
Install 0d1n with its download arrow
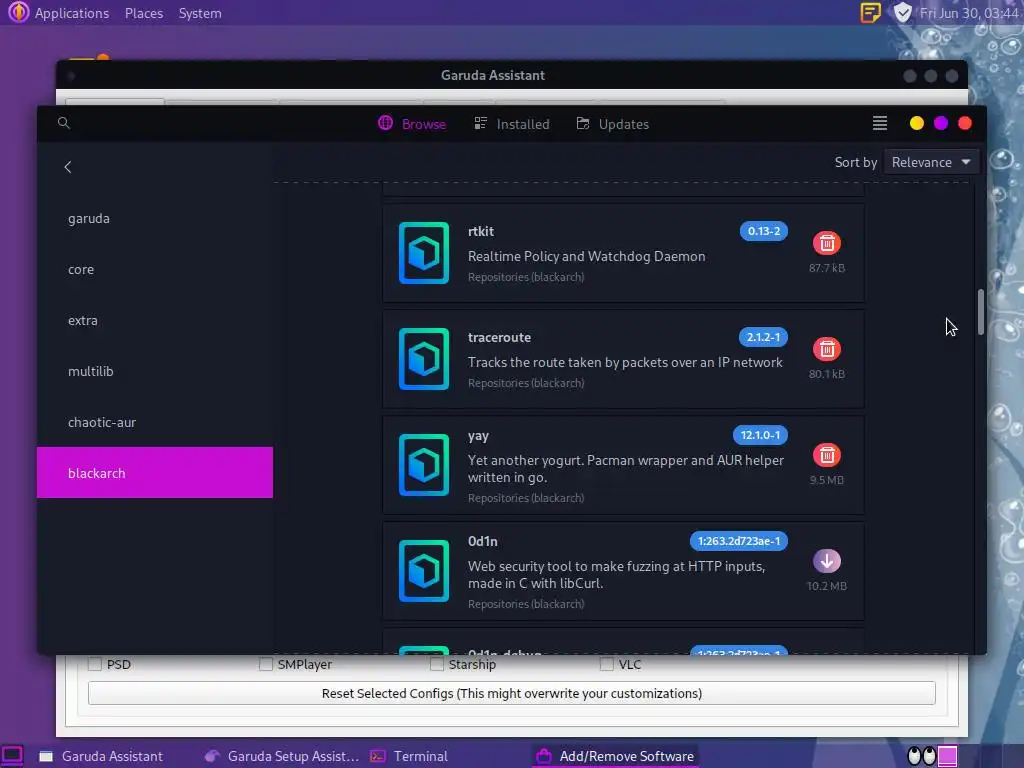pyautogui.click(x=827, y=561)
